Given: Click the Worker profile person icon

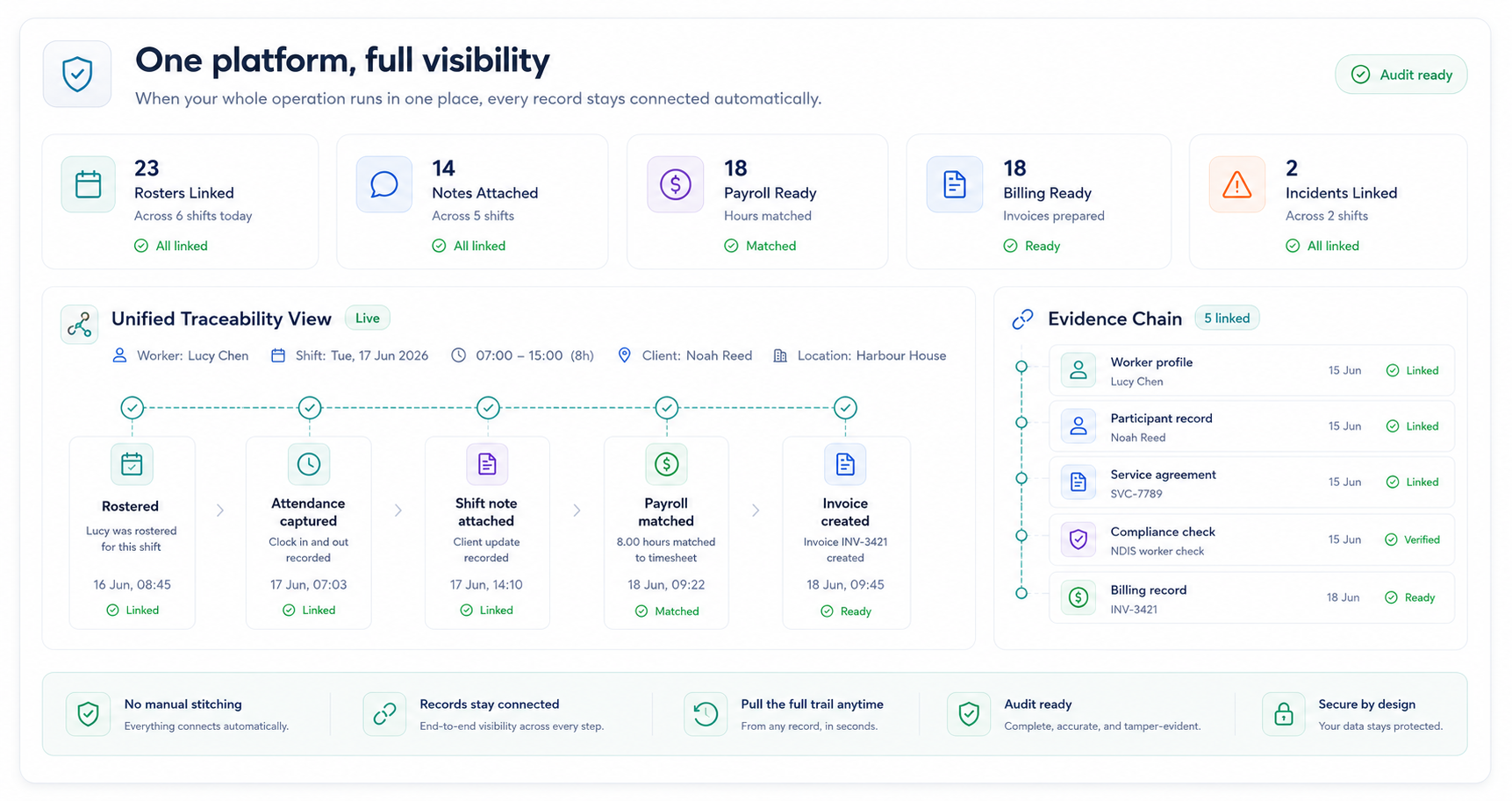Looking at the screenshot, I should coord(1078,370).
